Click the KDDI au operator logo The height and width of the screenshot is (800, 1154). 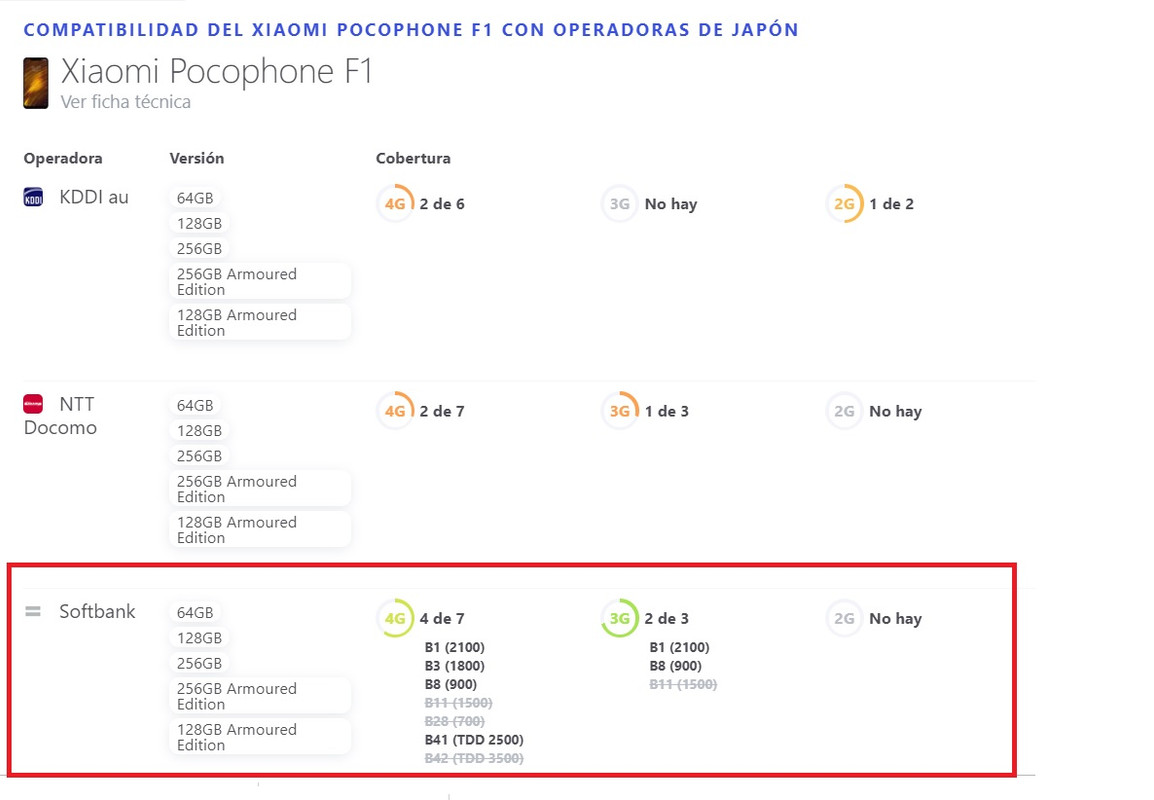click(33, 197)
